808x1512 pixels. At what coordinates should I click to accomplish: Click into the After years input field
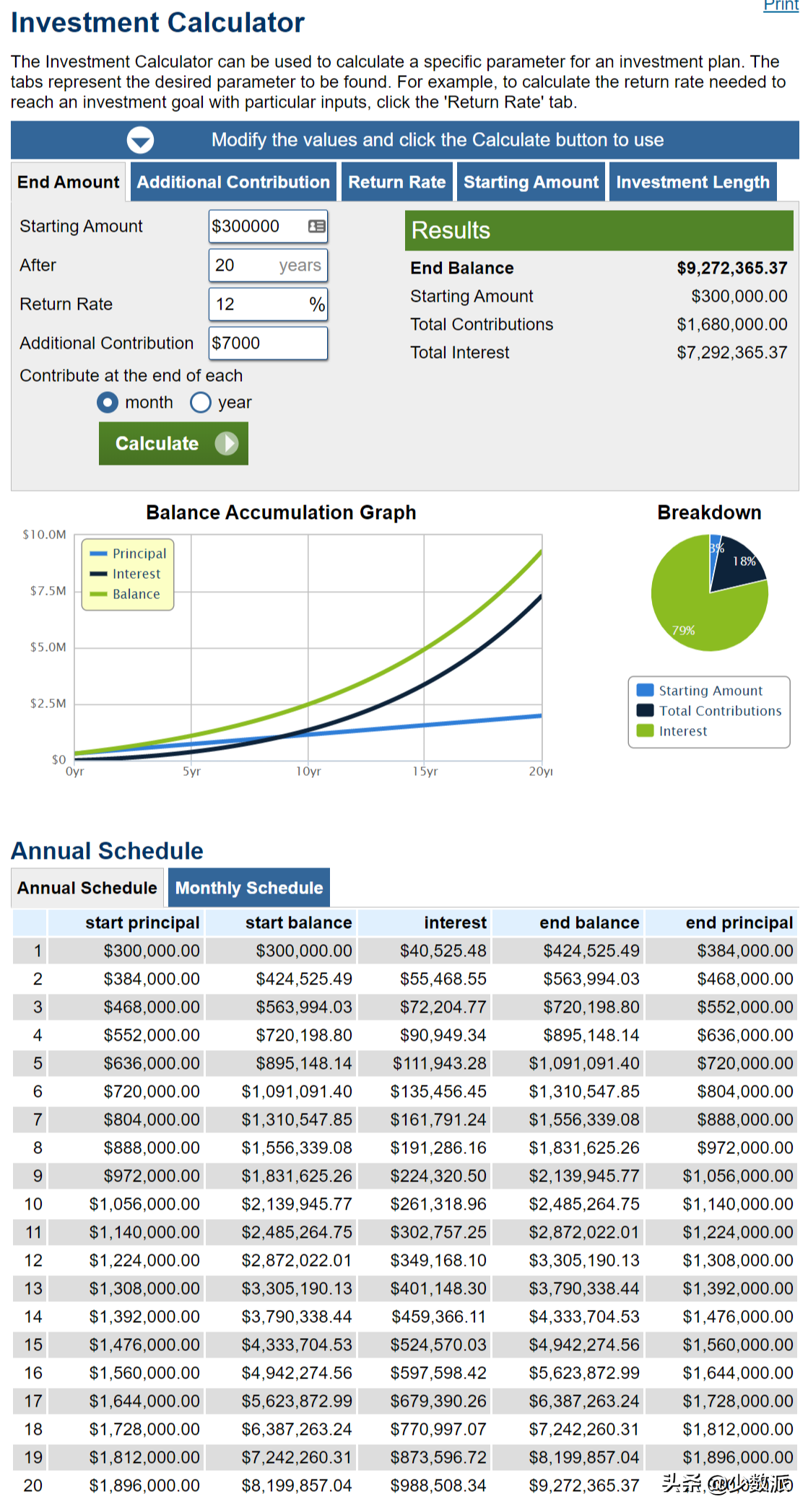(x=246, y=266)
